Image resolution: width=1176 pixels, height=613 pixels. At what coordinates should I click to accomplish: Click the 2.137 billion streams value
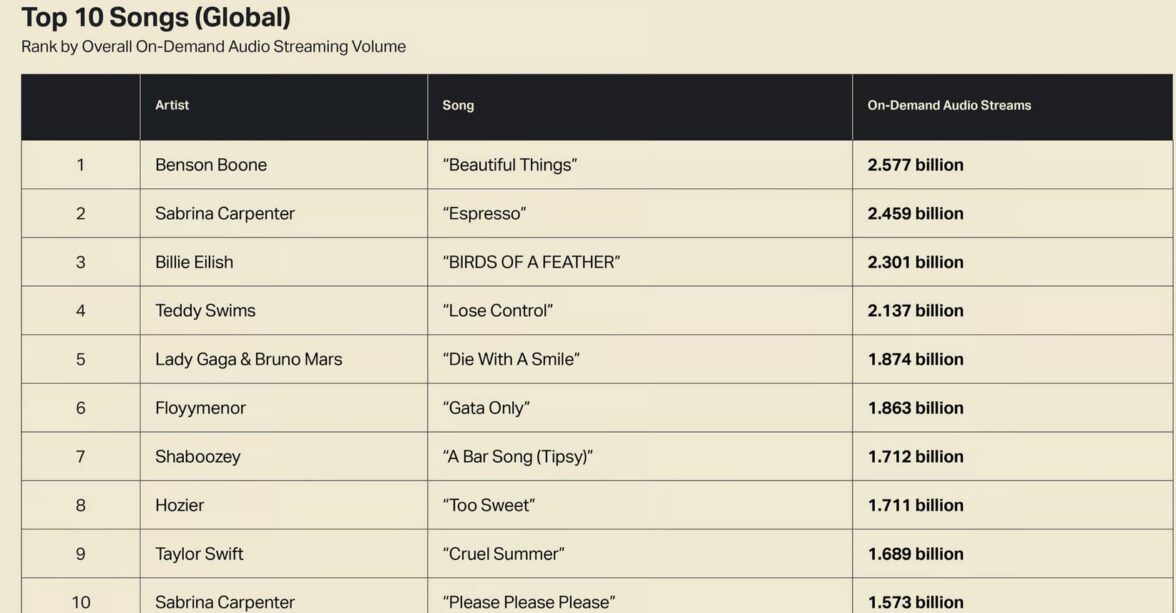point(915,311)
